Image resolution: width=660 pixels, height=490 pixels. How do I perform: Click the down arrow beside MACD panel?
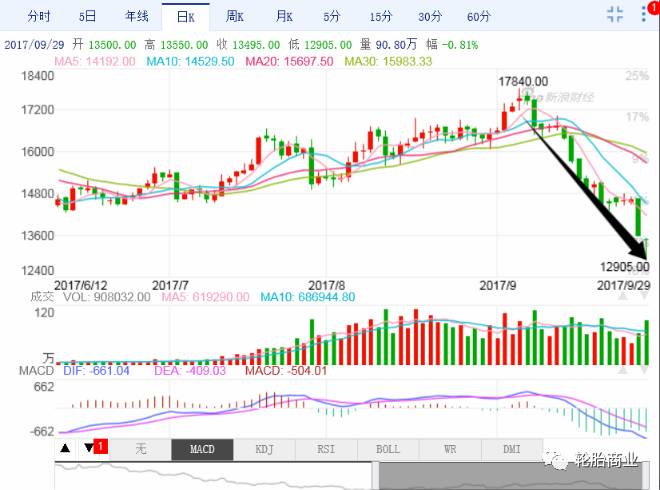point(644,370)
